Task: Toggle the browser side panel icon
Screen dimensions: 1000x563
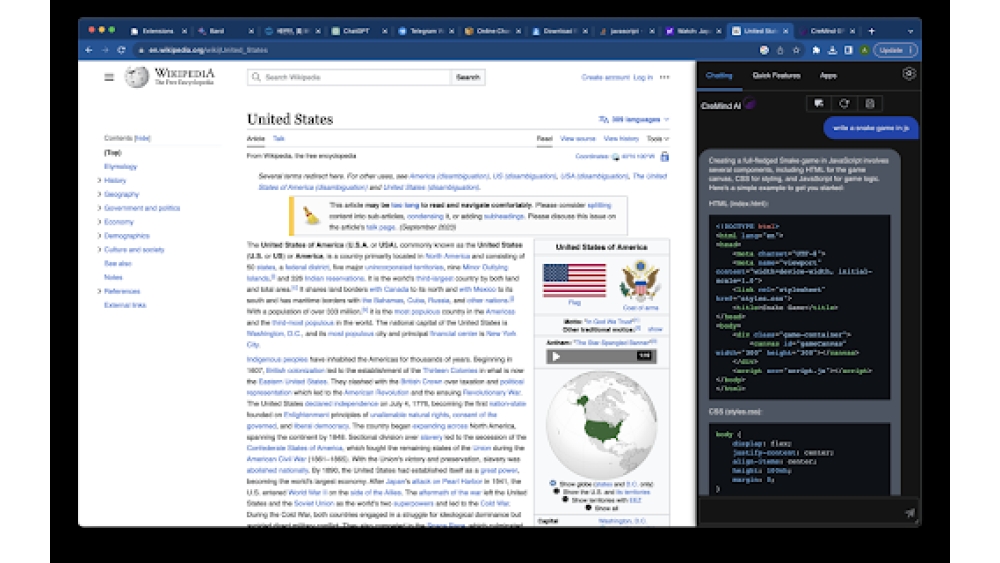Action: tap(848, 50)
